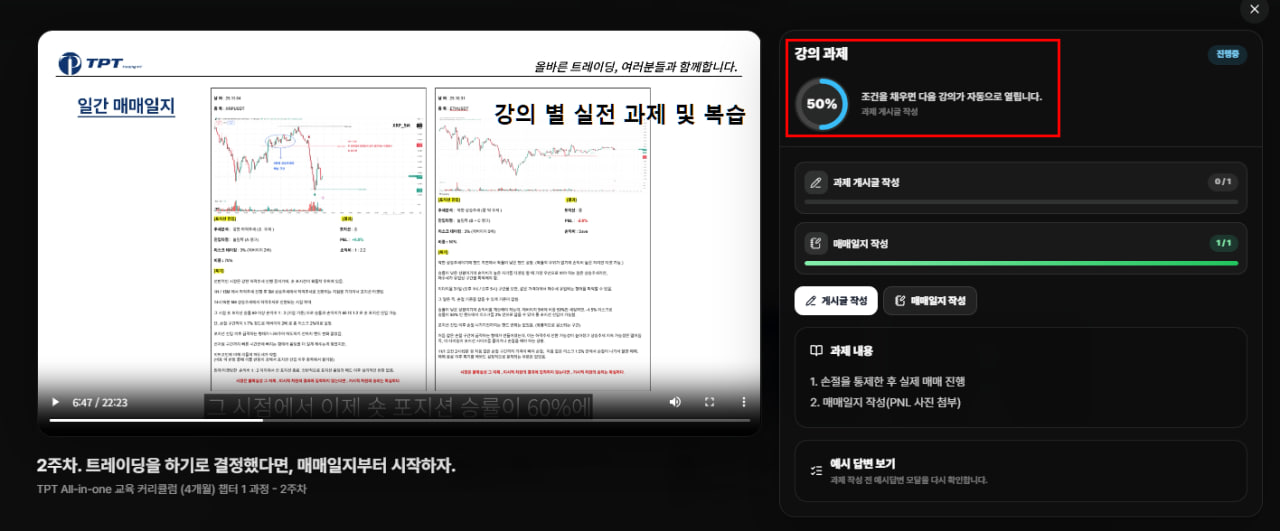This screenshot has height=531, width=1280.
Task: Click the TPT logo in the video slide
Action: coord(99,64)
